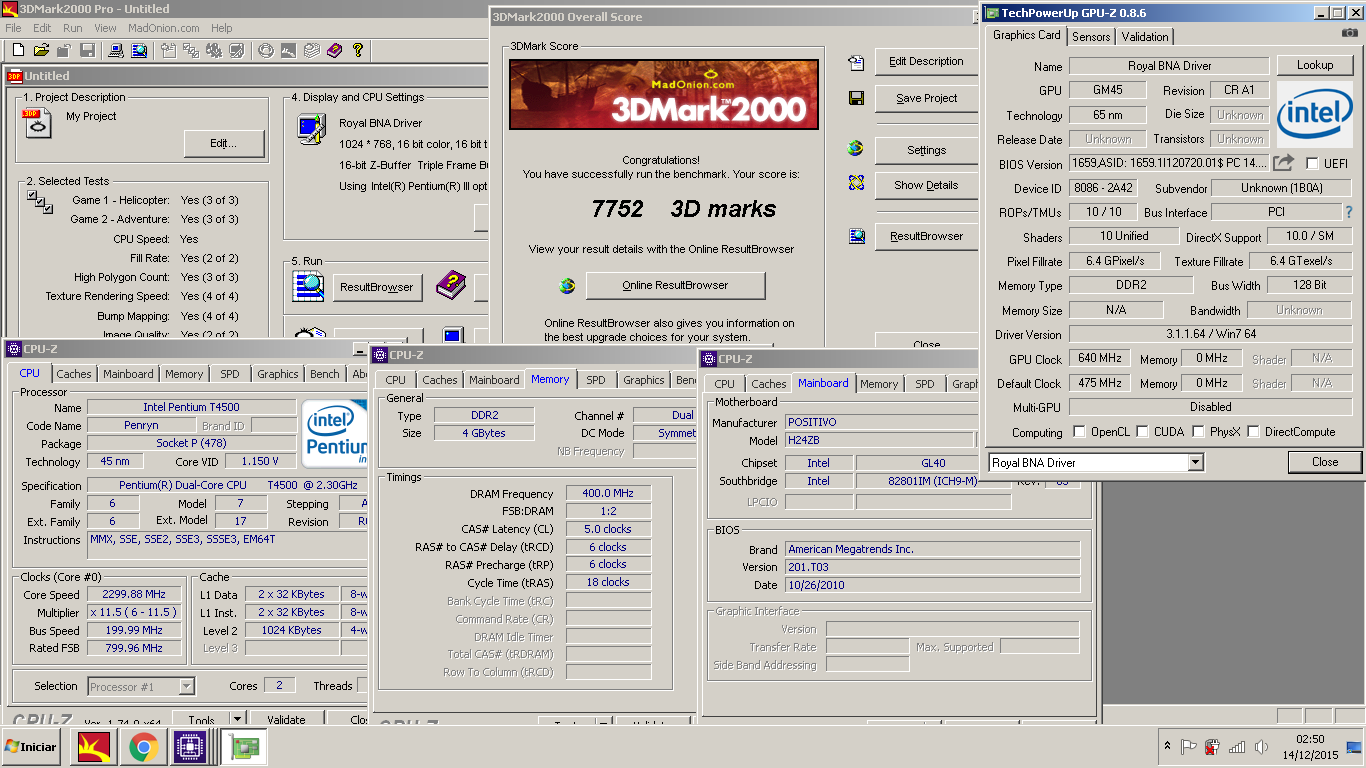Click the document icon beside Edit Description
The height and width of the screenshot is (768, 1366).
[x=856, y=62]
